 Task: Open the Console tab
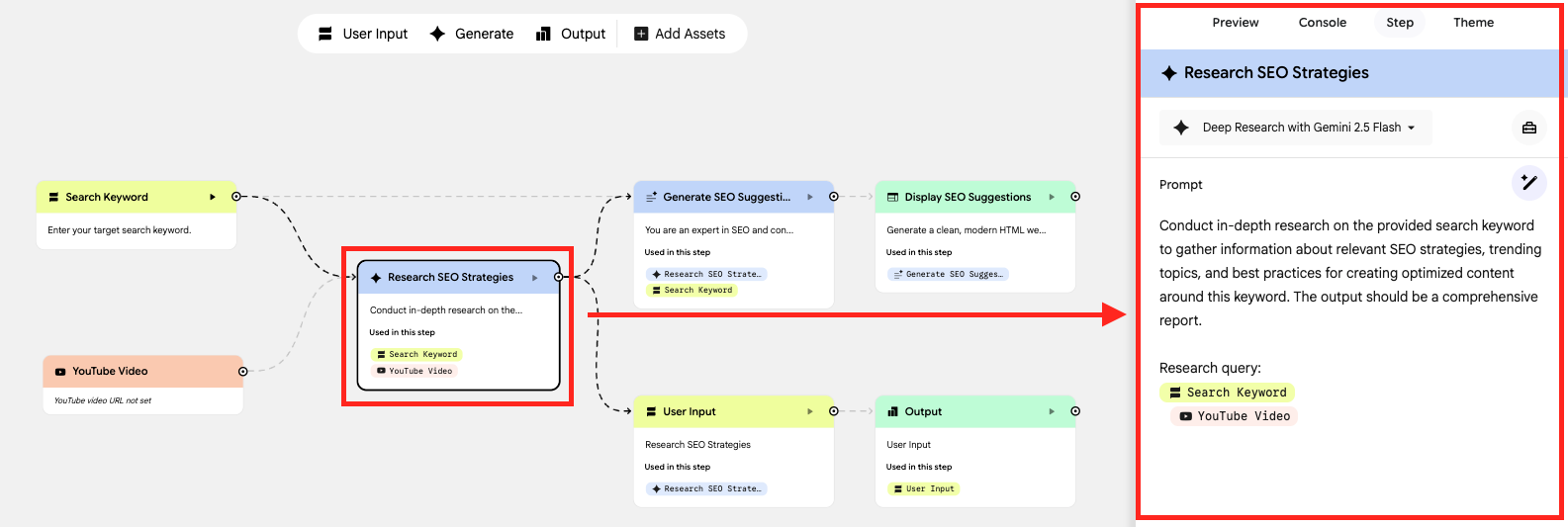click(1322, 23)
